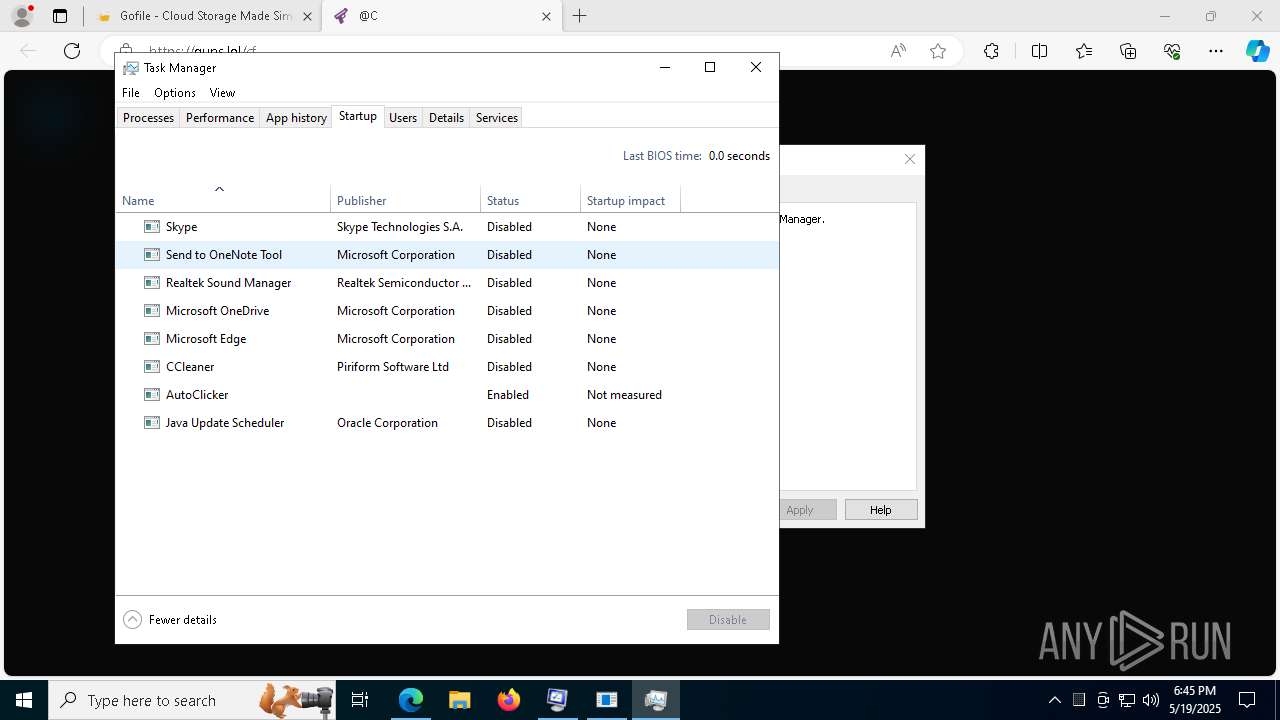Open the volume control in tray
This screenshot has height=720, width=1280.
tap(1151, 700)
